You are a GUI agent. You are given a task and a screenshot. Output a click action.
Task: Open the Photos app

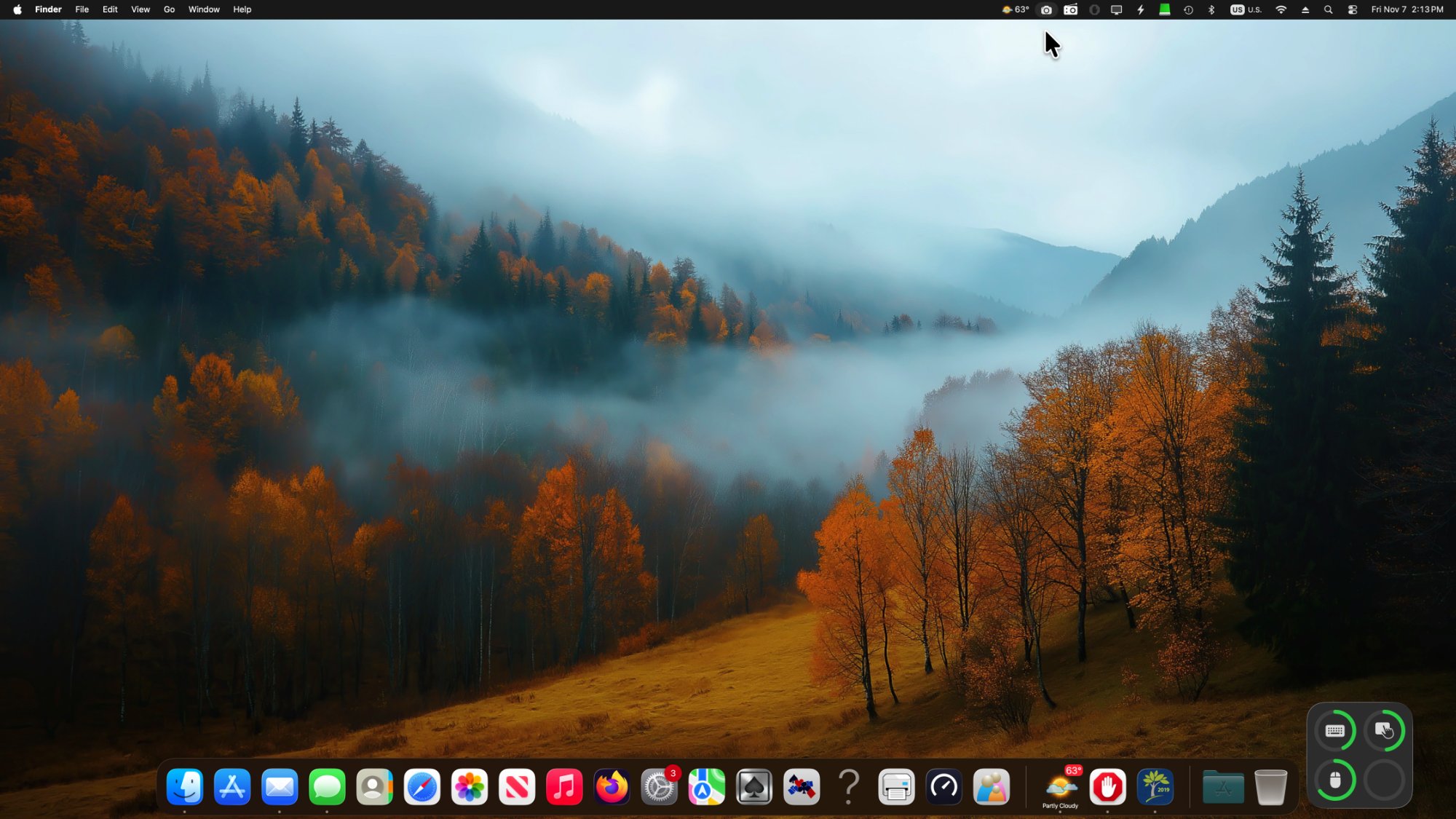(x=470, y=787)
